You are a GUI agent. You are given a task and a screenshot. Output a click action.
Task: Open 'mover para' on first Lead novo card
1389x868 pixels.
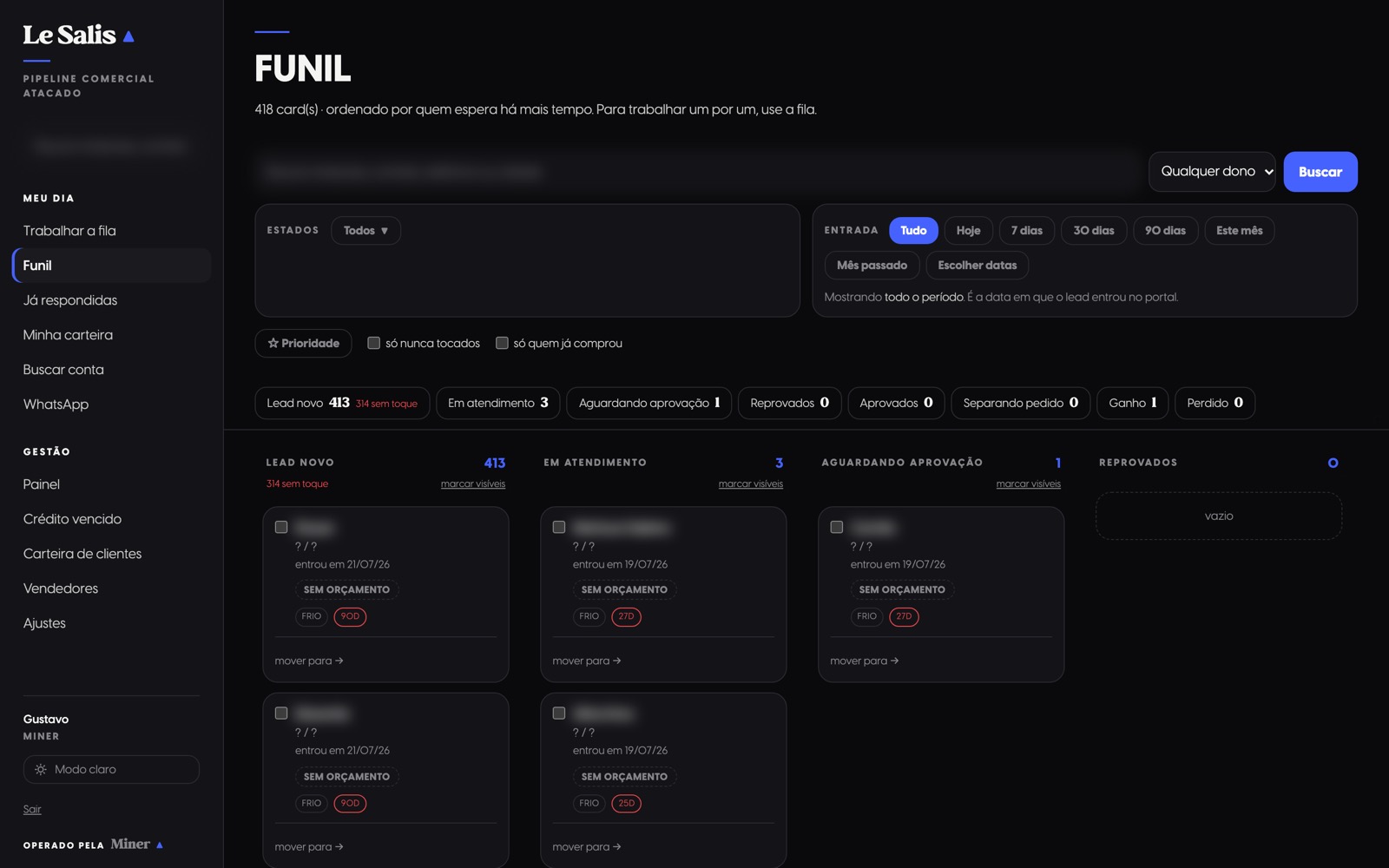coord(309,661)
